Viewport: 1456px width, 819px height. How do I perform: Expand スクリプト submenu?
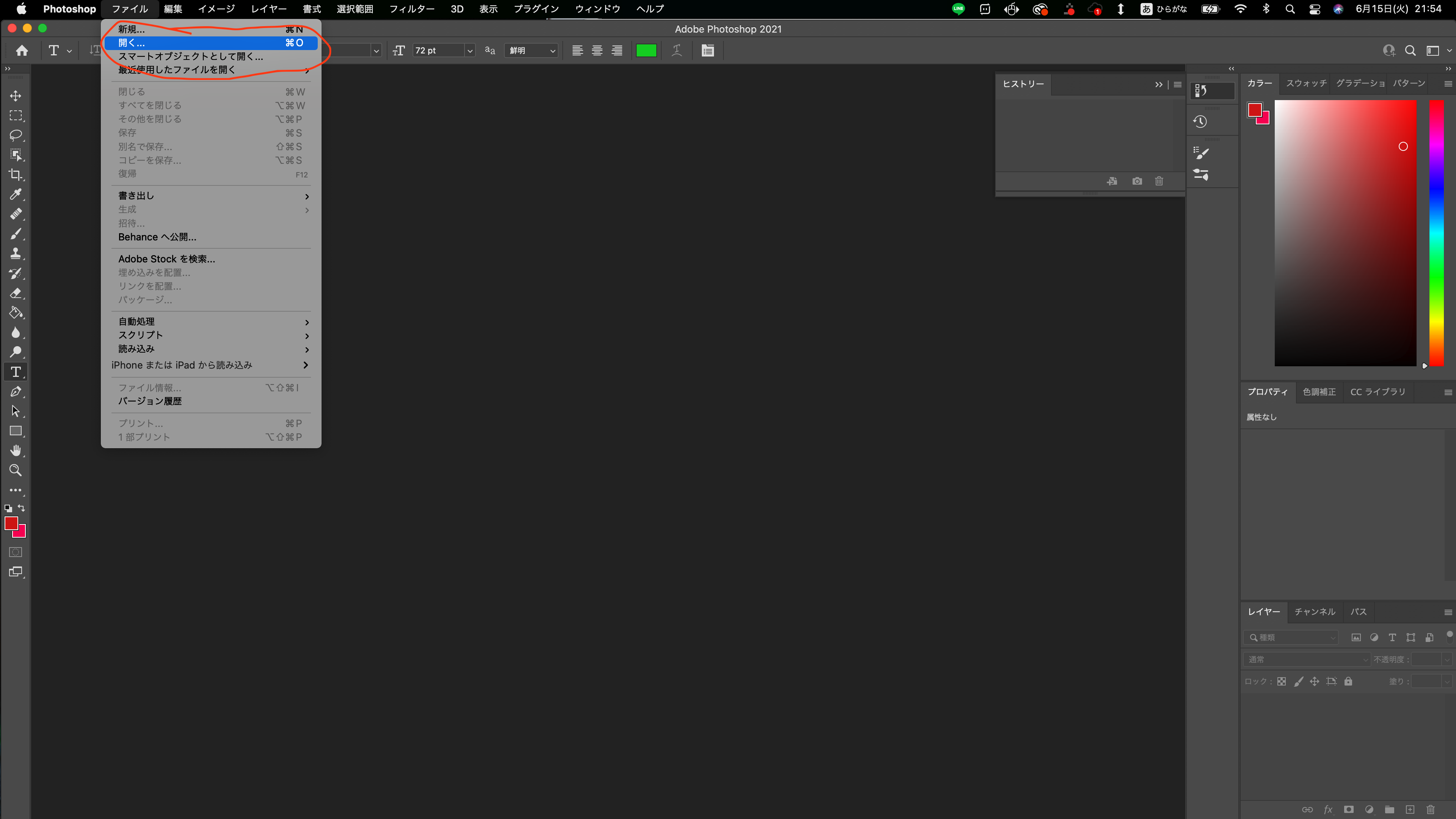[x=211, y=335]
